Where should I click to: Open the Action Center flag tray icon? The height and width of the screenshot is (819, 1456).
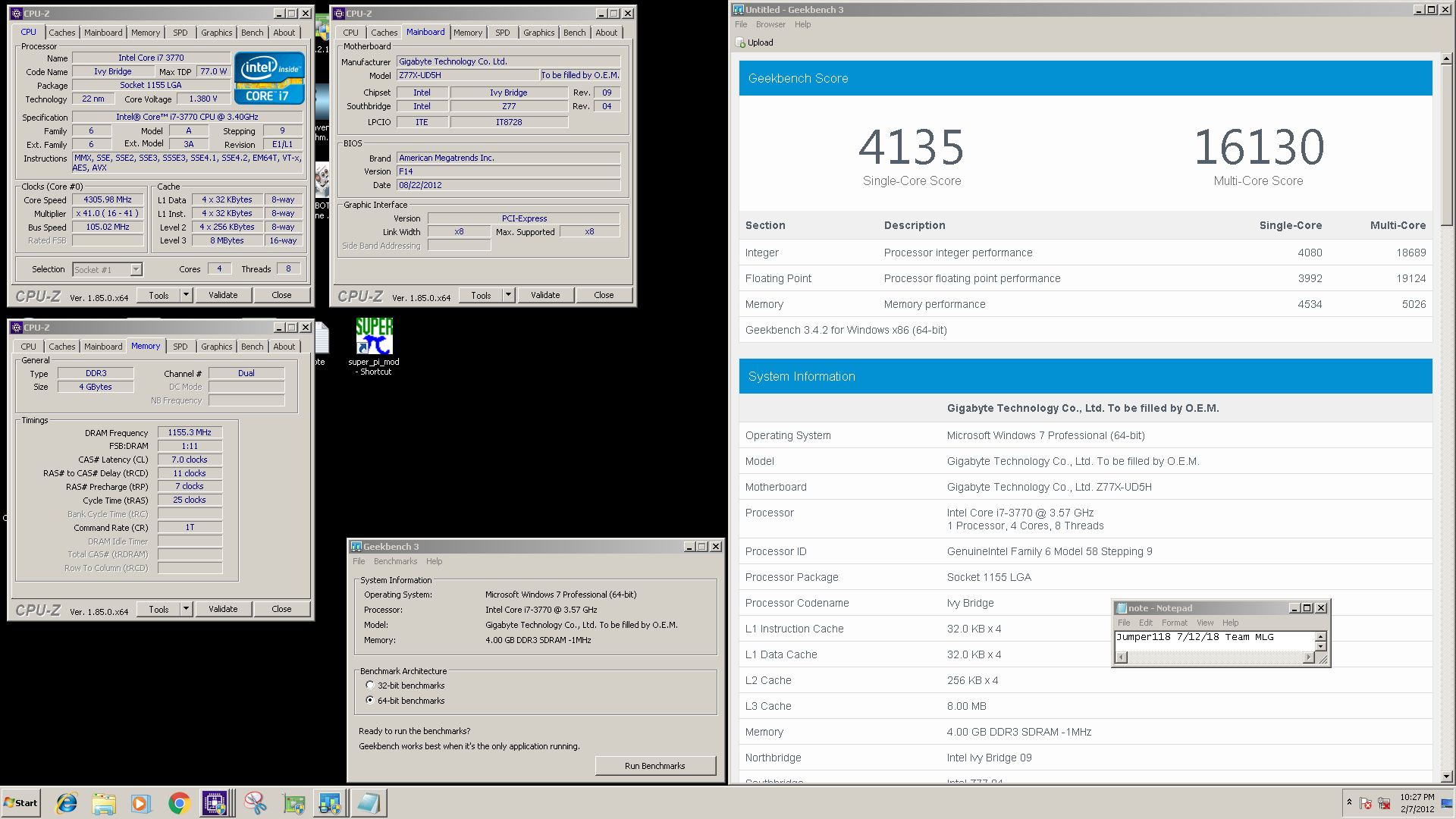coord(1366,803)
